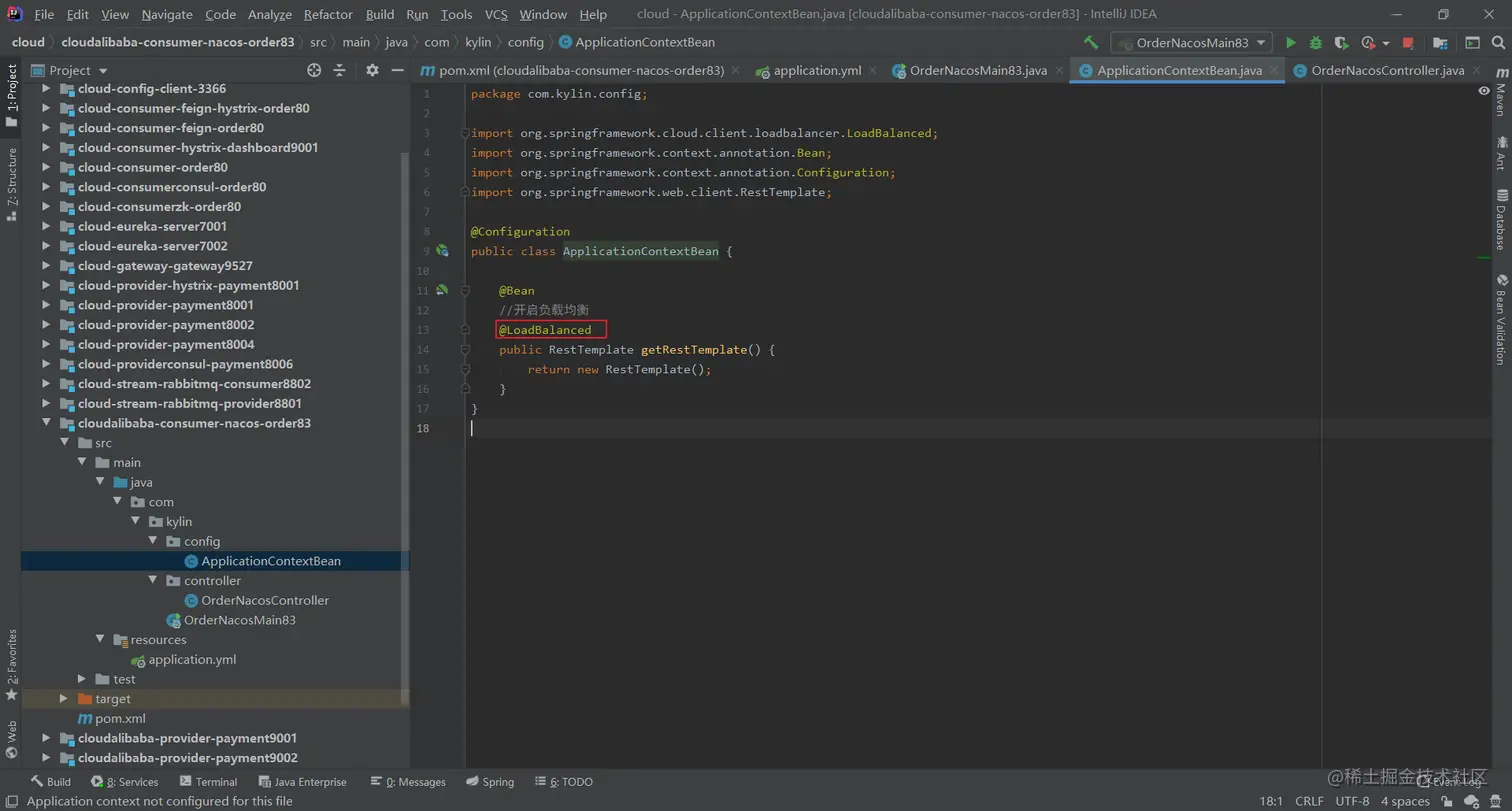This screenshot has height=811, width=1512.
Task: Open the 6: TODO tool window
Action: click(564, 782)
